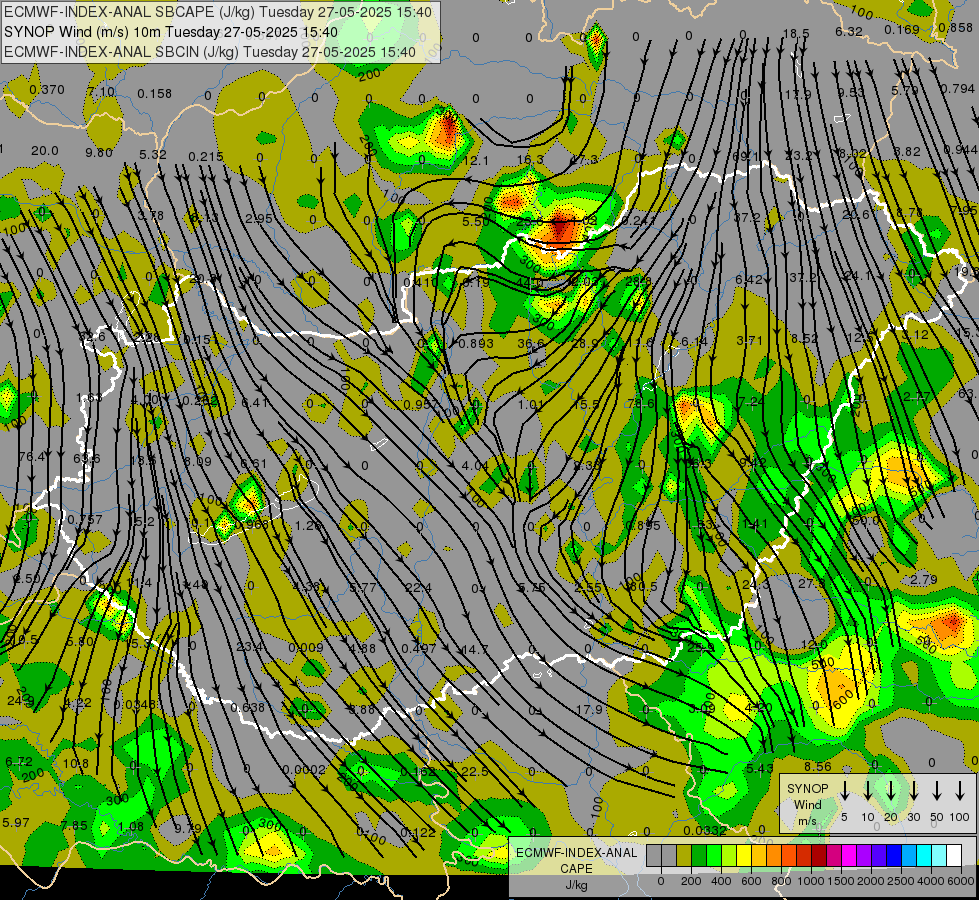Click the map value 8.52
Viewport: 979px width, 900px height.
pyautogui.click(x=804, y=339)
